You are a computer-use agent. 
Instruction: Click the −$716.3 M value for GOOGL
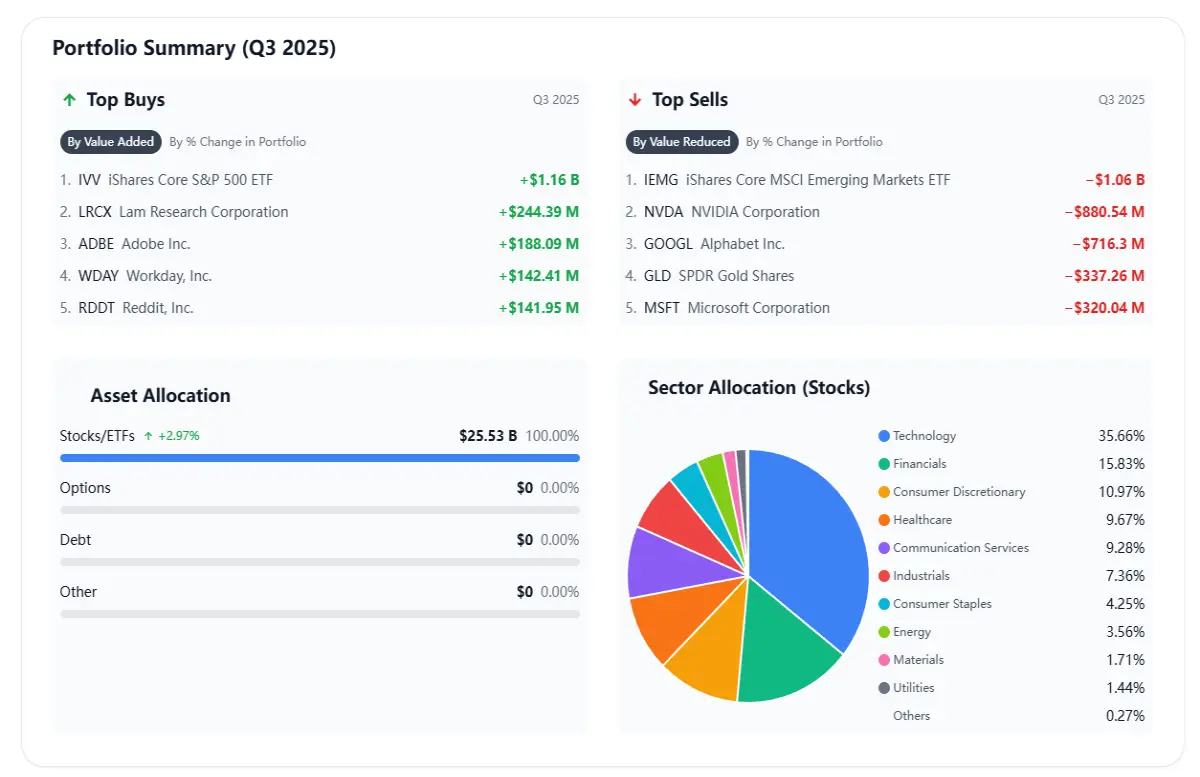click(x=1109, y=244)
